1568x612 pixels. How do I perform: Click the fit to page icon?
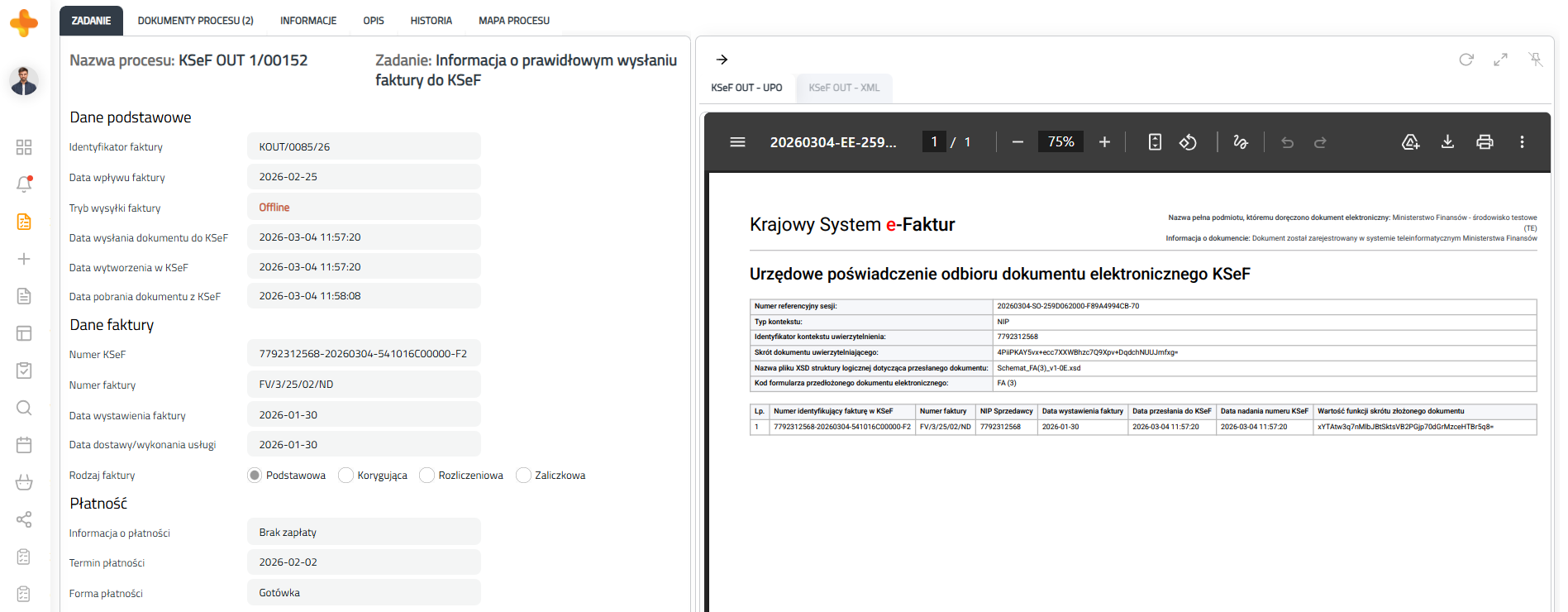coord(1155,142)
